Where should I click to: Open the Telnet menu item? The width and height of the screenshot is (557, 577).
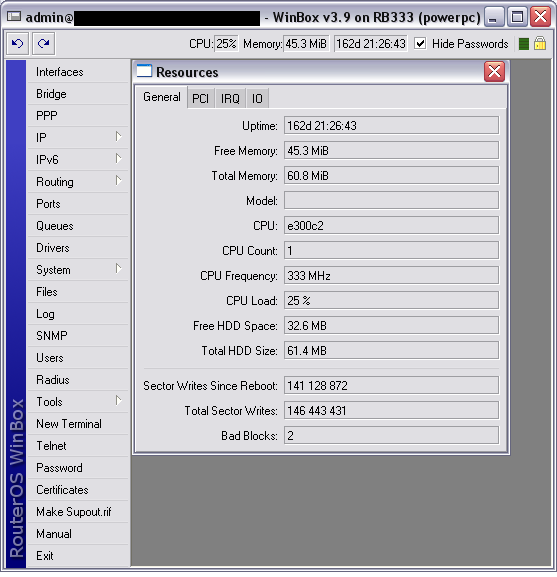(78, 446)
